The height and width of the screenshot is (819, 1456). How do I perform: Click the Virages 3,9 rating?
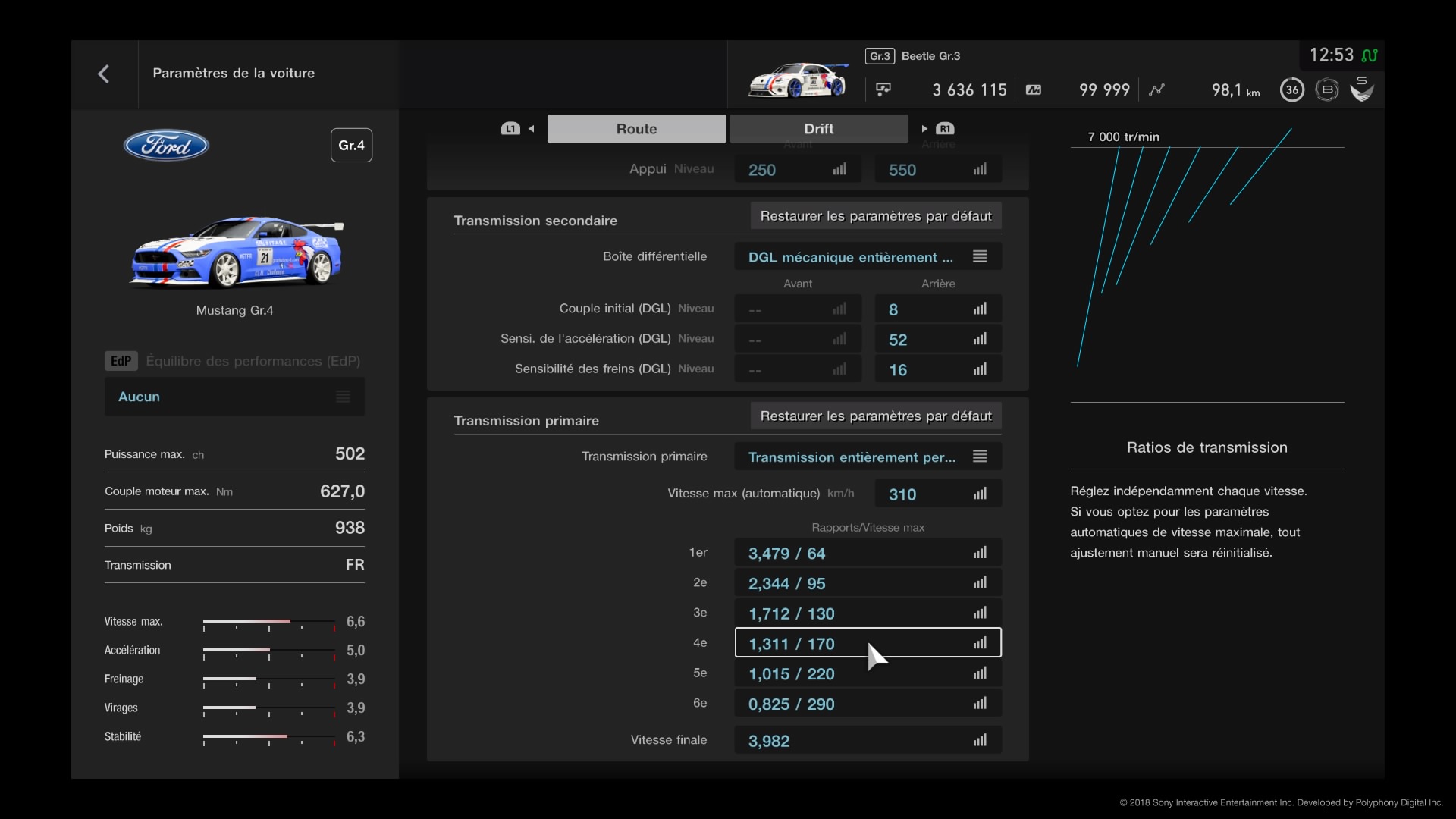click(356, 708)
